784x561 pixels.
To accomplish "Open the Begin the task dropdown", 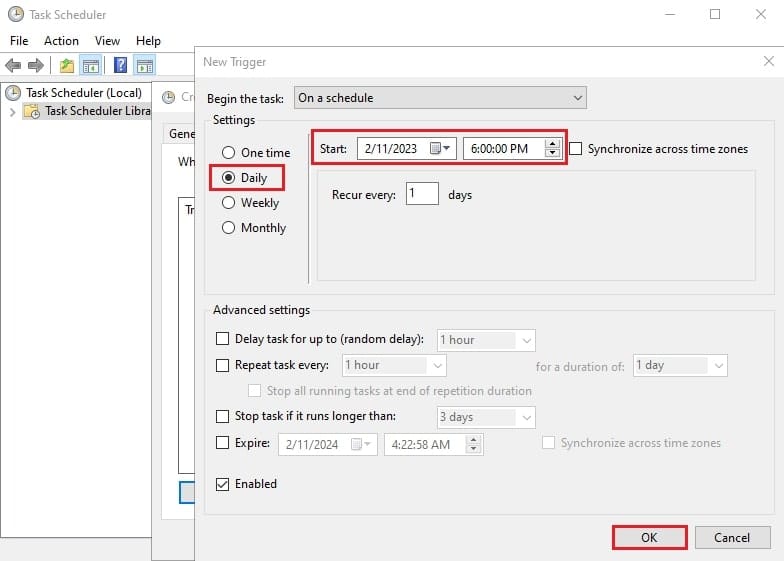I will click(x=439, y=98).
